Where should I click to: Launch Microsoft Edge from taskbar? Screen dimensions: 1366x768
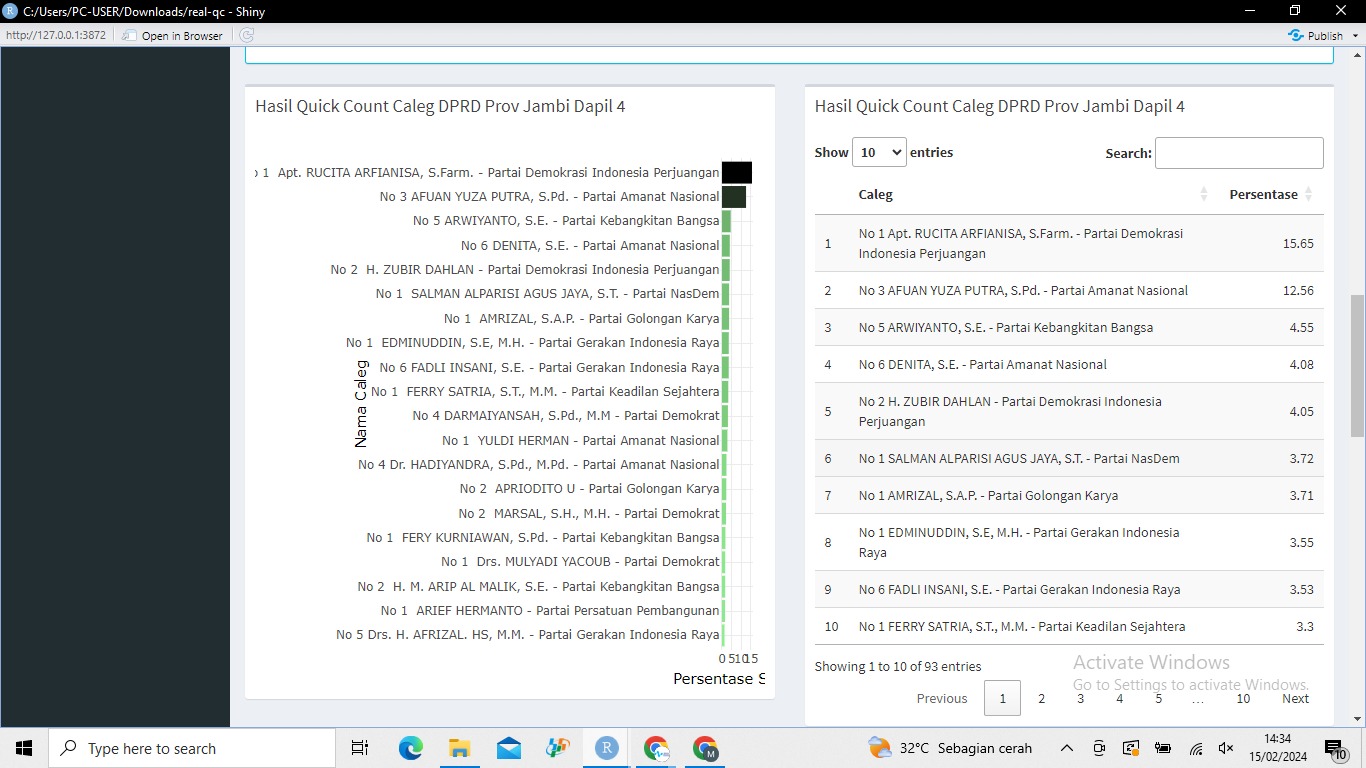(410, 748)
